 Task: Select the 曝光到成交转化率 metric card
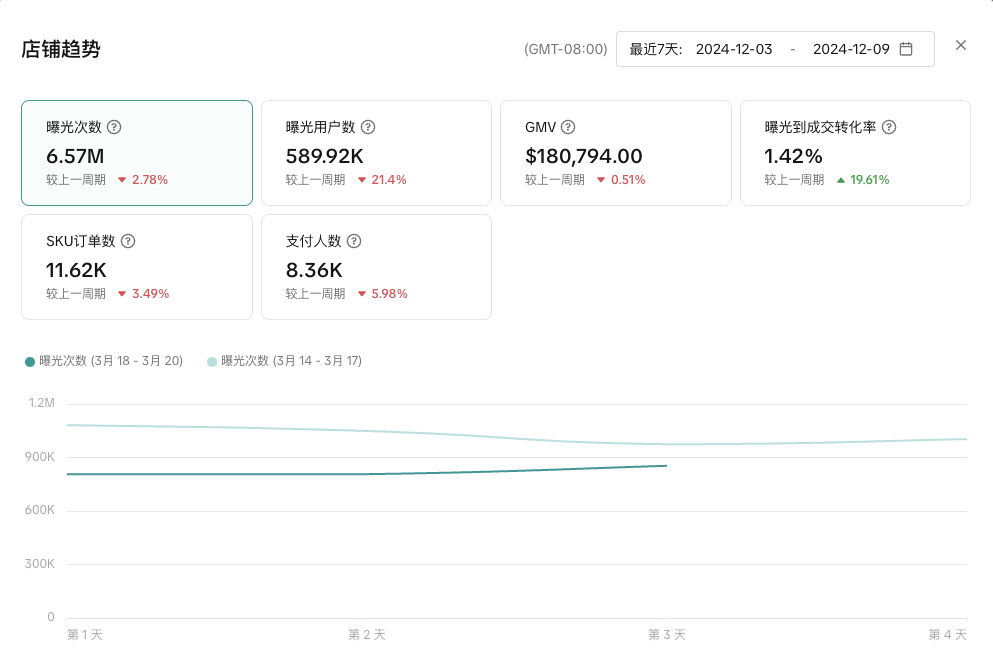coord(855,153)
